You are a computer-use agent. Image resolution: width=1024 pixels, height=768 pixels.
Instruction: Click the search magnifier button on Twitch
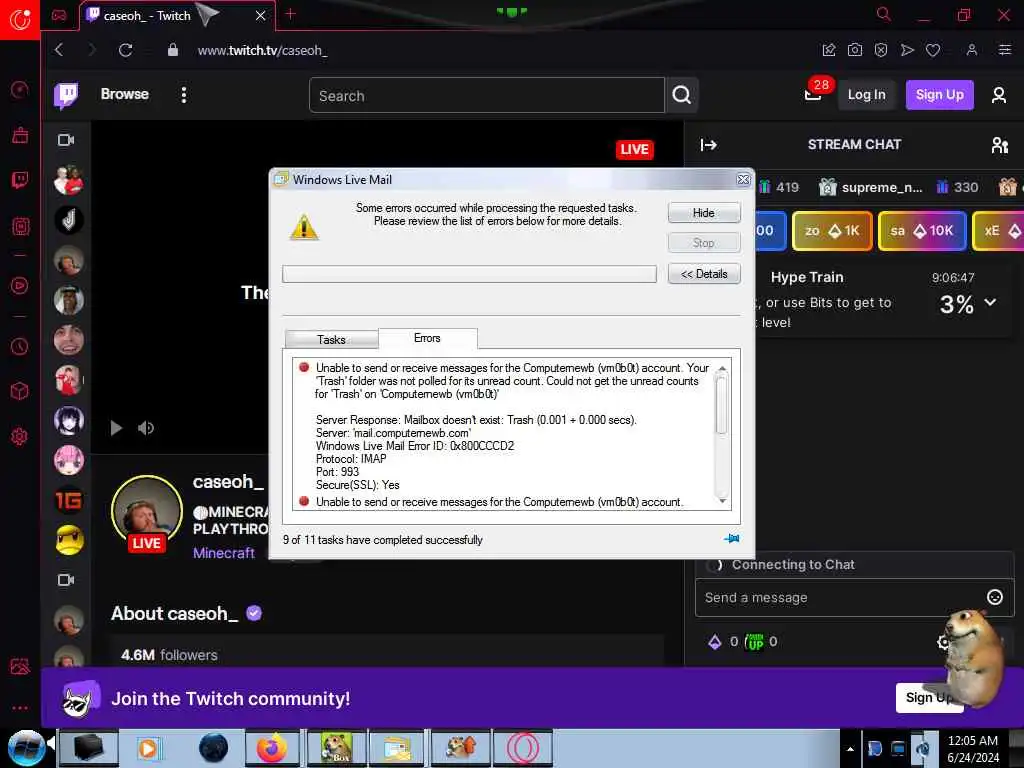[681, 95]
